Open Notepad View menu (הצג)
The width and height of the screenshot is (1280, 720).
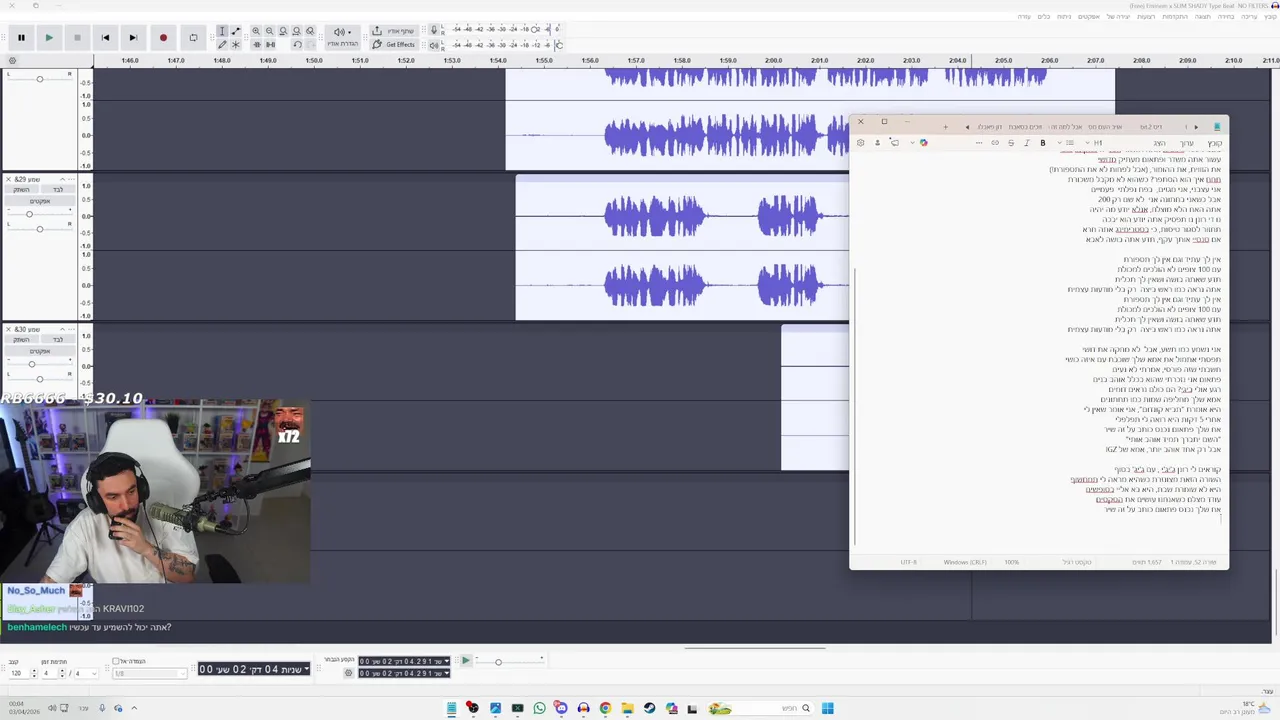1159,143
